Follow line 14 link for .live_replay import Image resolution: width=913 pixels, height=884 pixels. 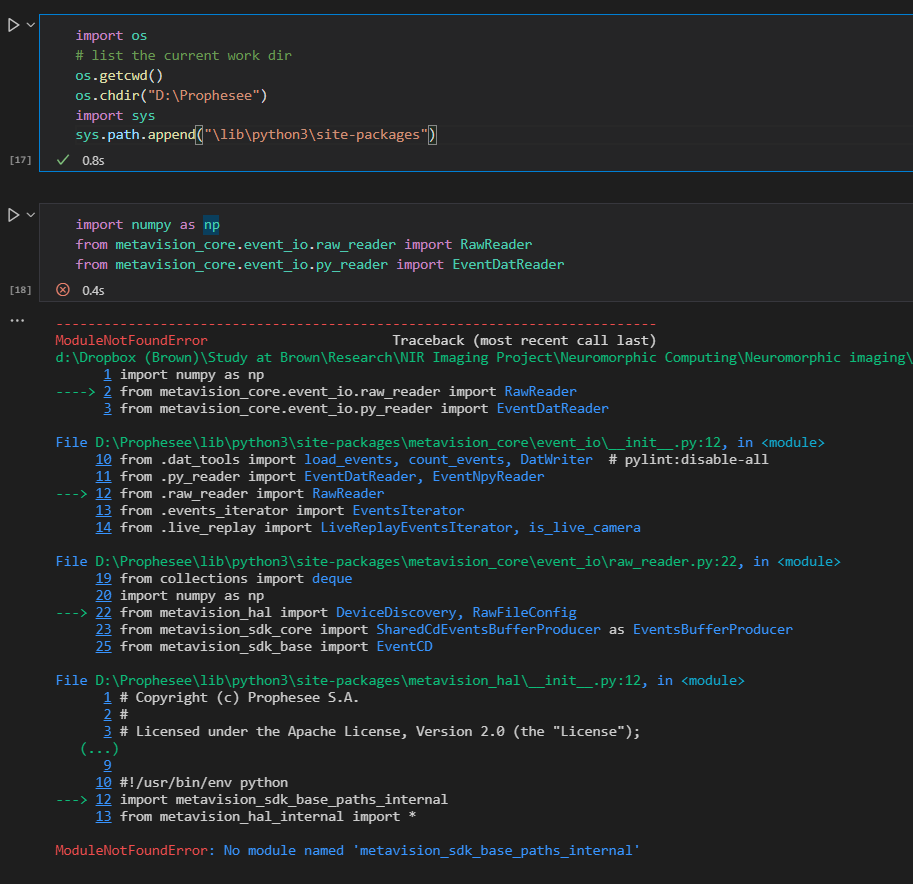[104, 527]
